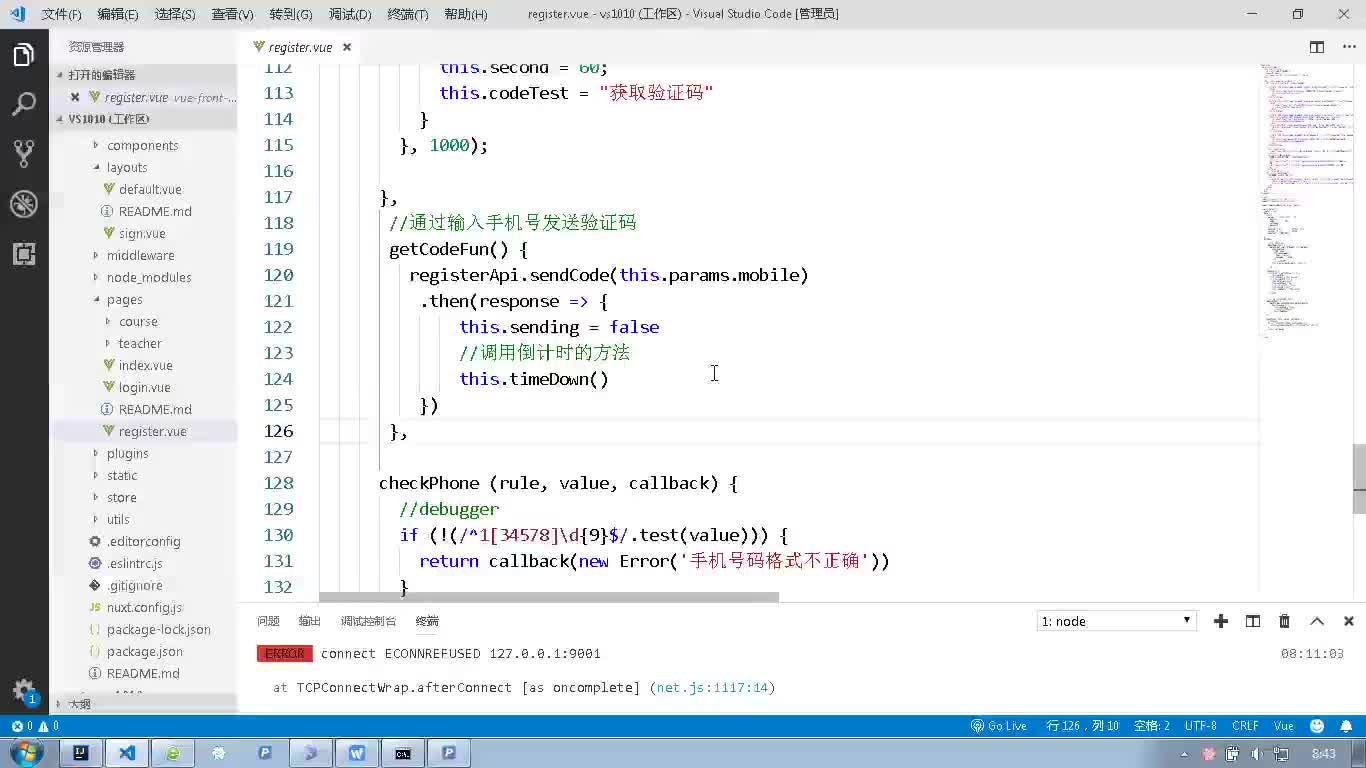Open login.vue in the file tree
The height and width of the screenshot is (768, 1366).
click(x=144, y=387)
